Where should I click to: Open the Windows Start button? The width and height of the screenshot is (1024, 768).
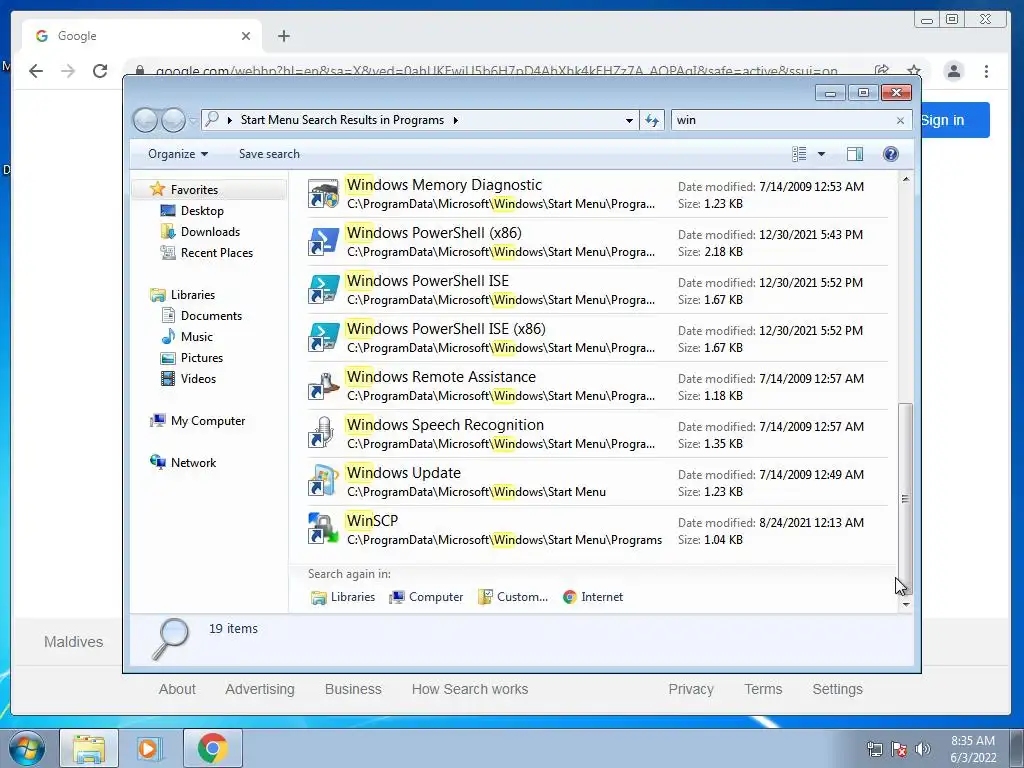(x=26, y=748)
